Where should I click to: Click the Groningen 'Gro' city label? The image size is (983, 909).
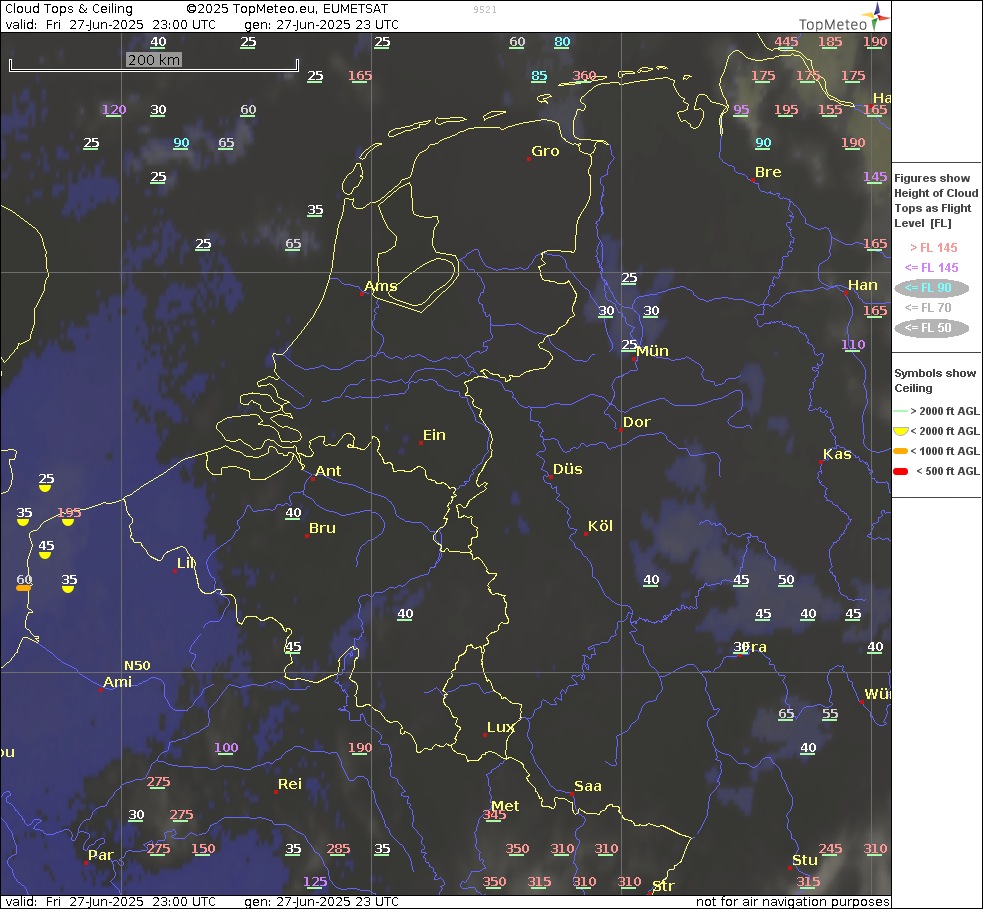pos(545,151)
